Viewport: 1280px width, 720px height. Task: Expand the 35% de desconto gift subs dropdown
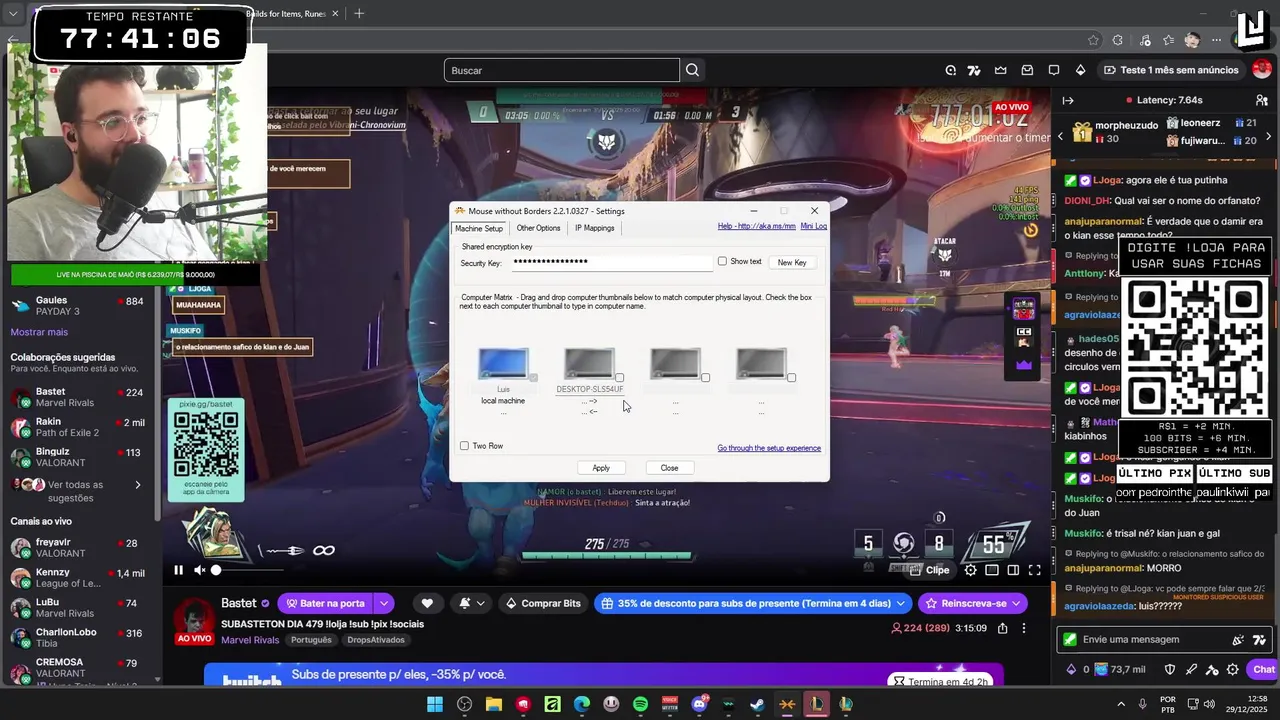(901, 603)
